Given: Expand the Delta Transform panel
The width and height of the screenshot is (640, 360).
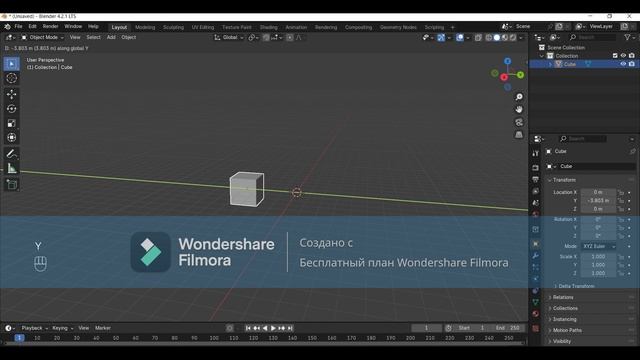Looking at the screenshot, I should (x=576, y=286).
